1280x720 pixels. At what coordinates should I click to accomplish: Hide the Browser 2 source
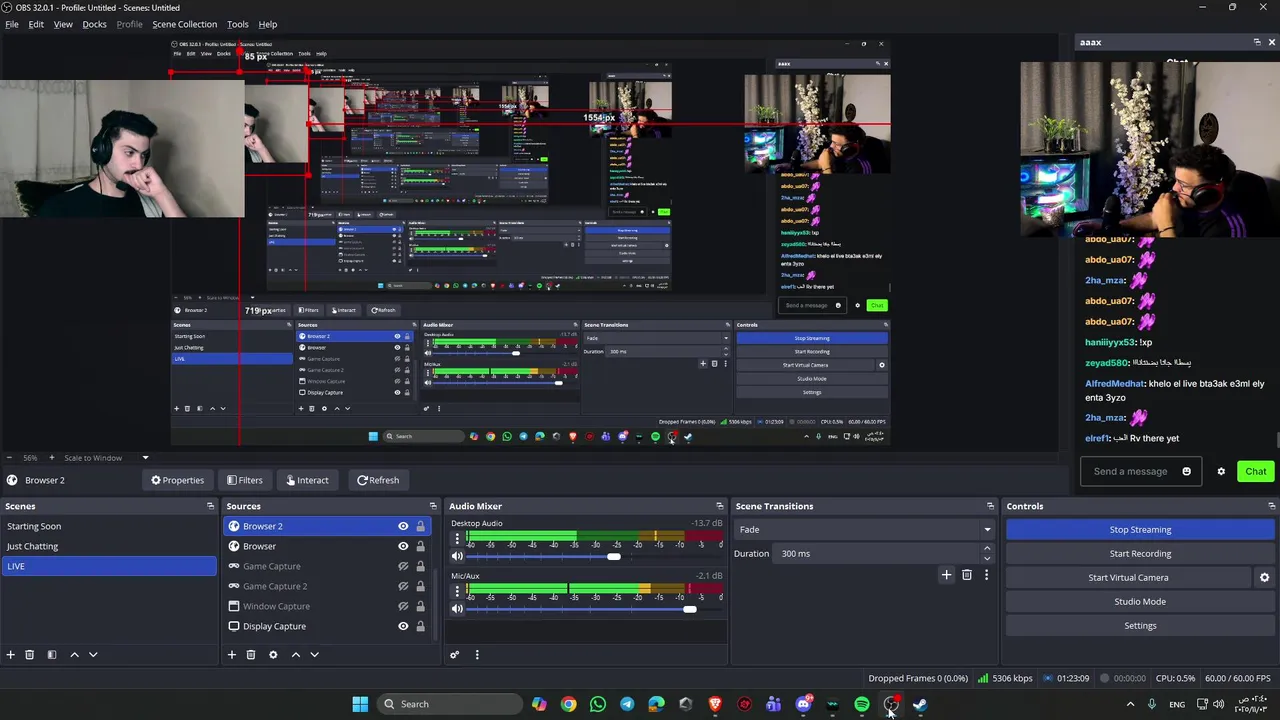pos(403,526)
